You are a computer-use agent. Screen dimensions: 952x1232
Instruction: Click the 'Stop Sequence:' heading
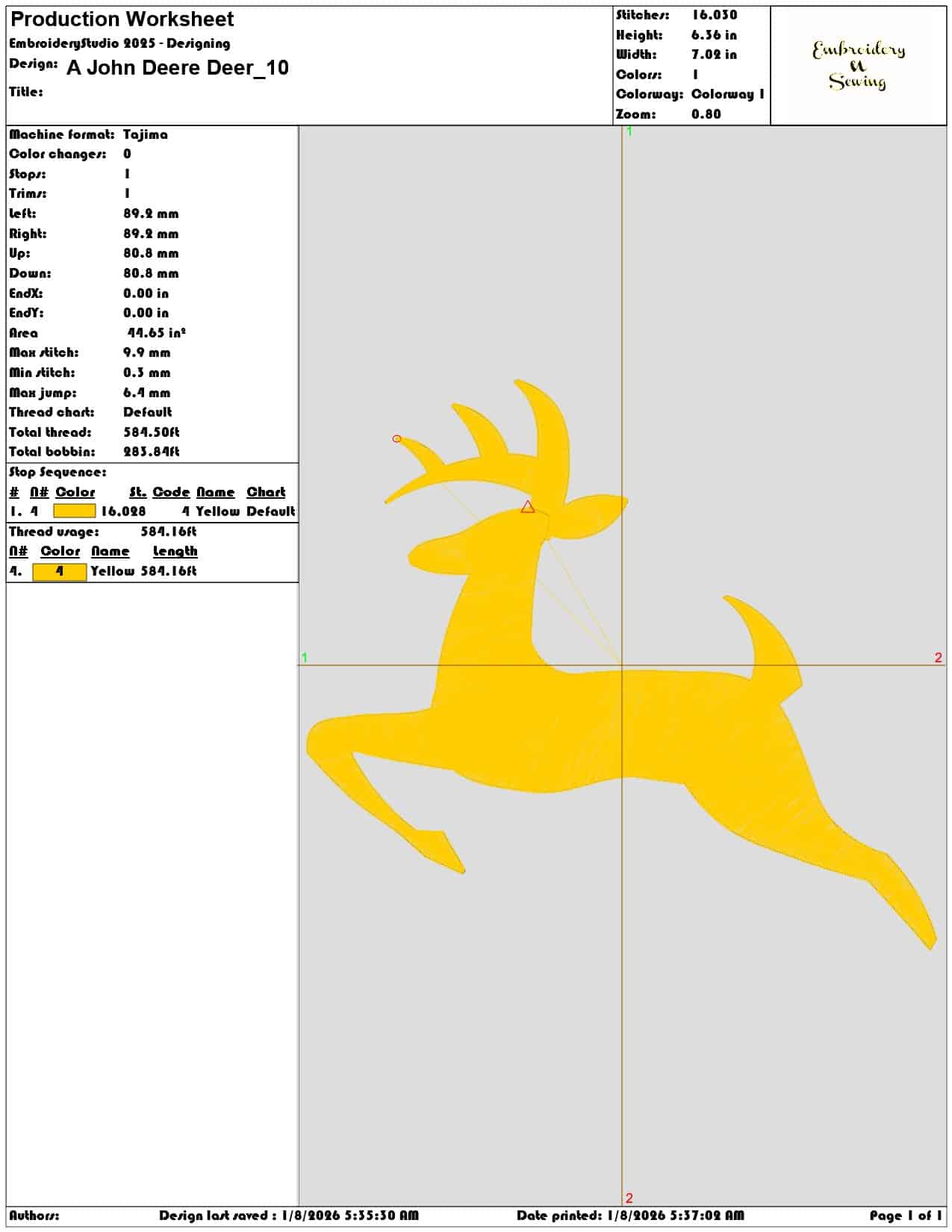[x=57, y=472]
